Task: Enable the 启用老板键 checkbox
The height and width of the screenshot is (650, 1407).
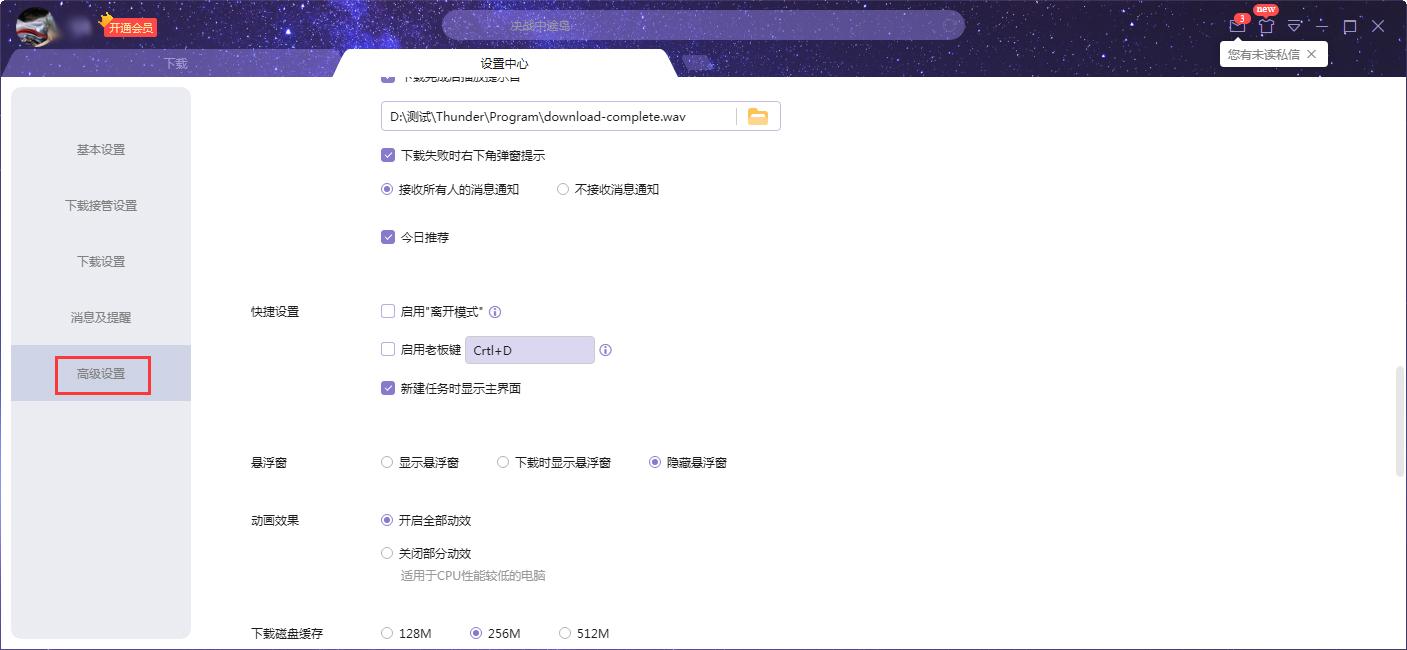Action: [x=387, y=349]
